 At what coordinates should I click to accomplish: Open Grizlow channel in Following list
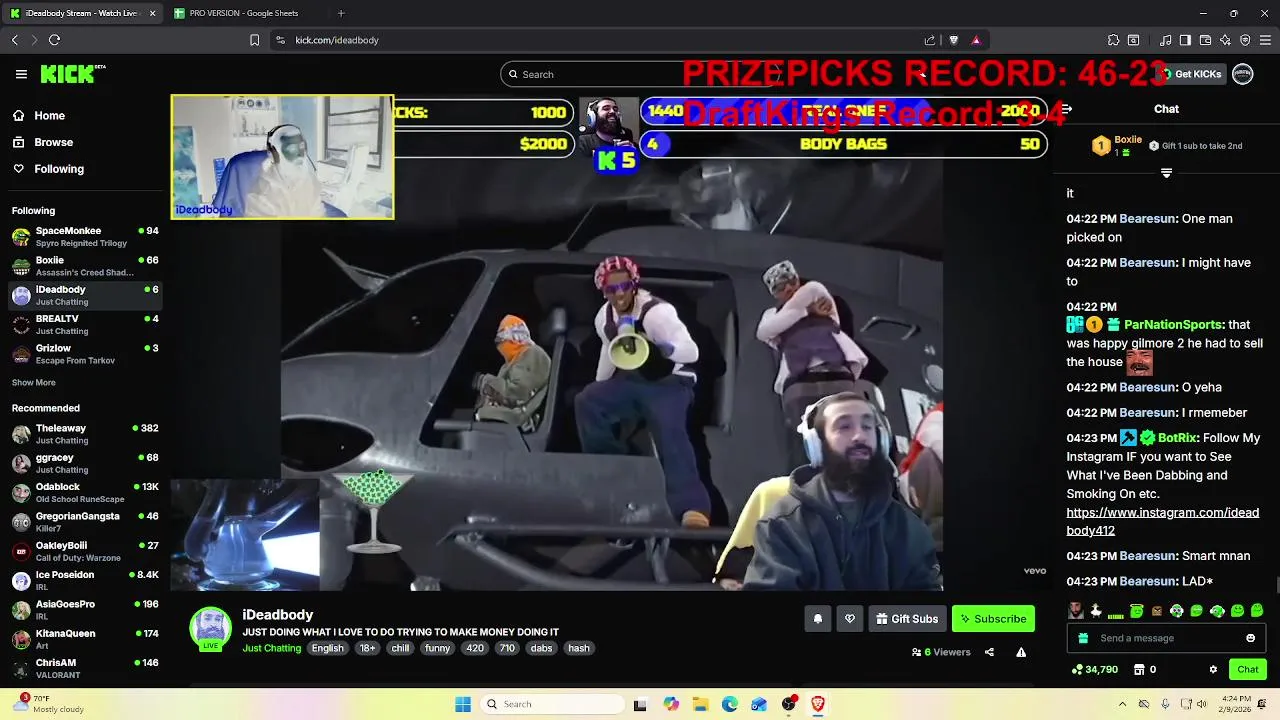(84, 354)
